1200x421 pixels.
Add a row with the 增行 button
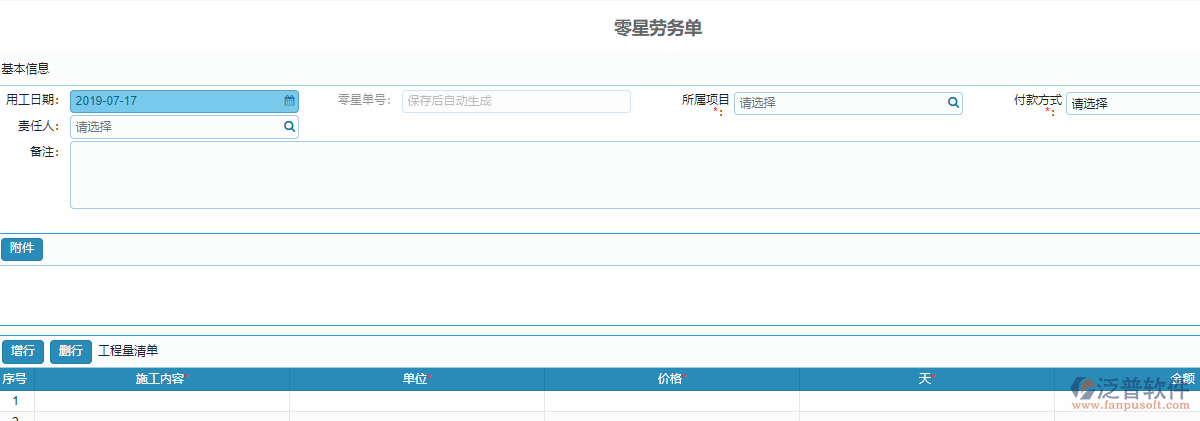(x=23, y=351)
